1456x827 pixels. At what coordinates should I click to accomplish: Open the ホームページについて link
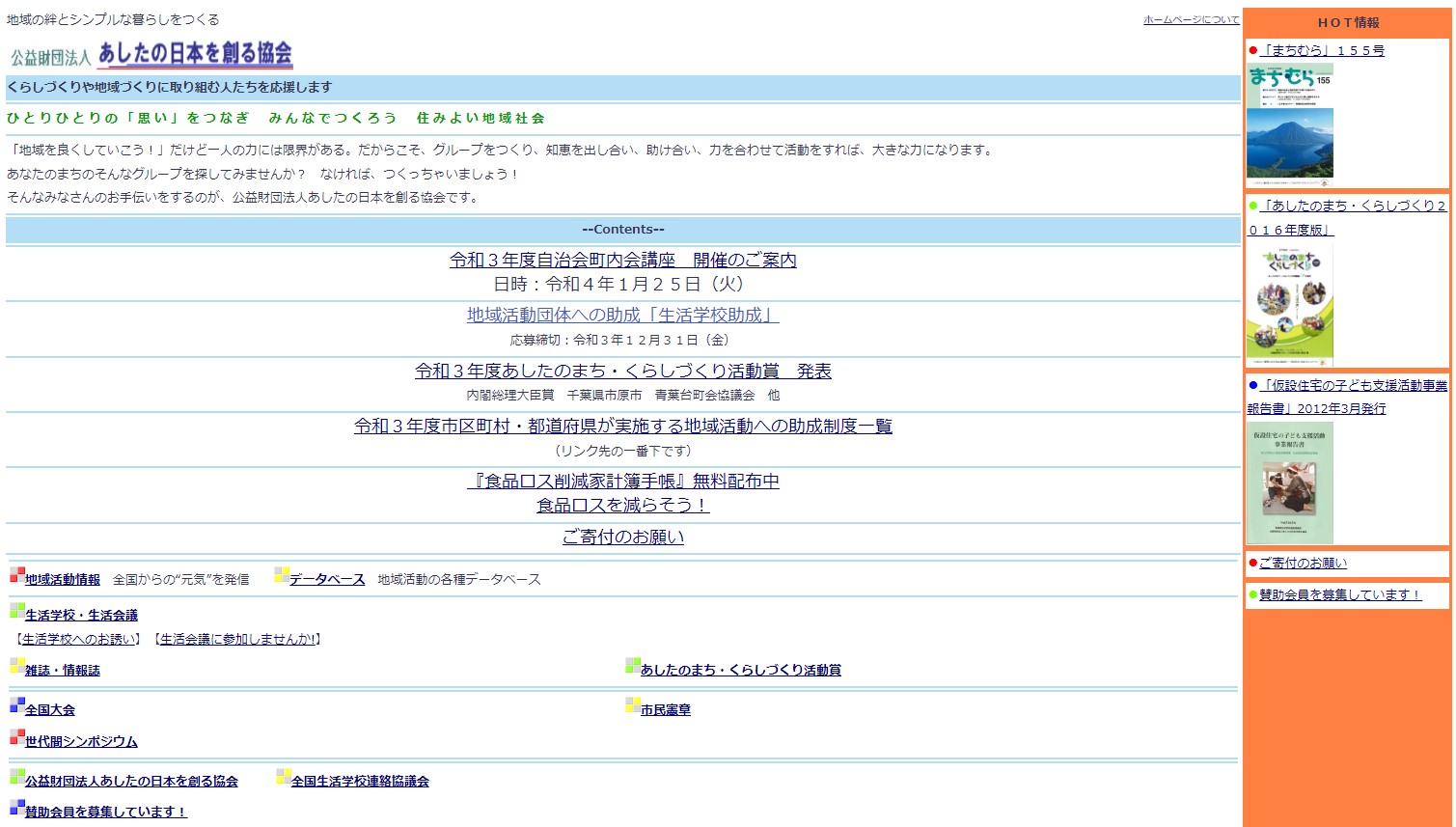click(x=1191, y=20)
